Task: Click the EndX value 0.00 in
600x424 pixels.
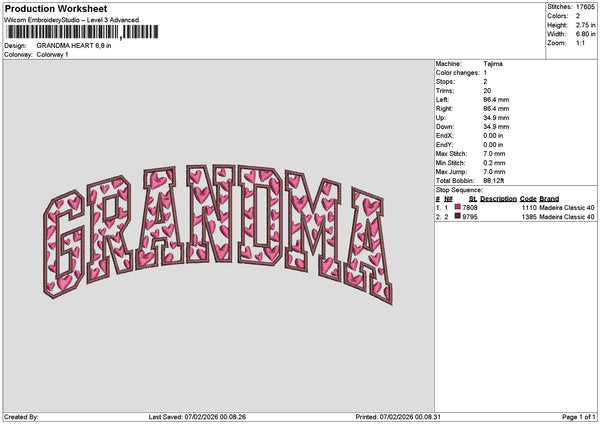Action: 493,136
